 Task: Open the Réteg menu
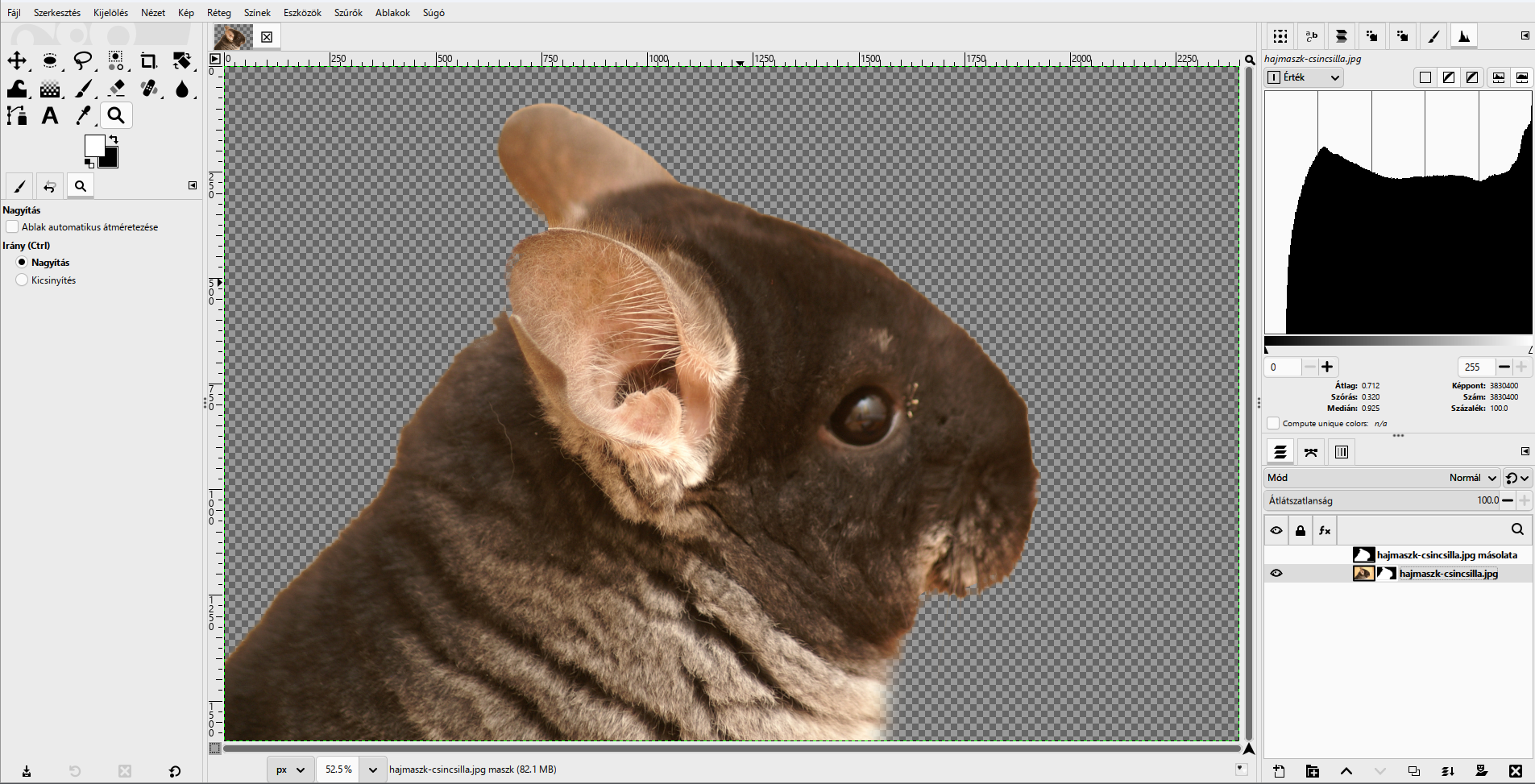tap(218, 13)
